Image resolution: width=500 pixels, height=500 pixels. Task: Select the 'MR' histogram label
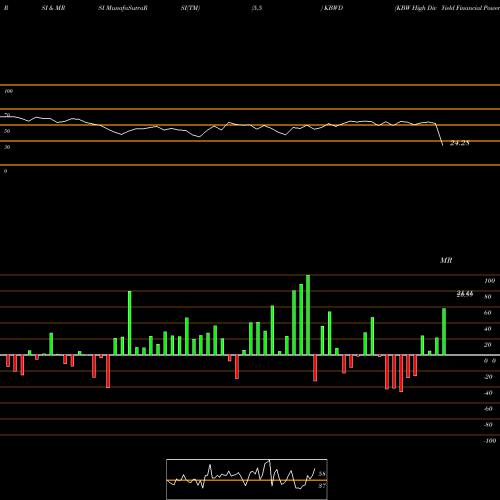[x=446, y=260]
